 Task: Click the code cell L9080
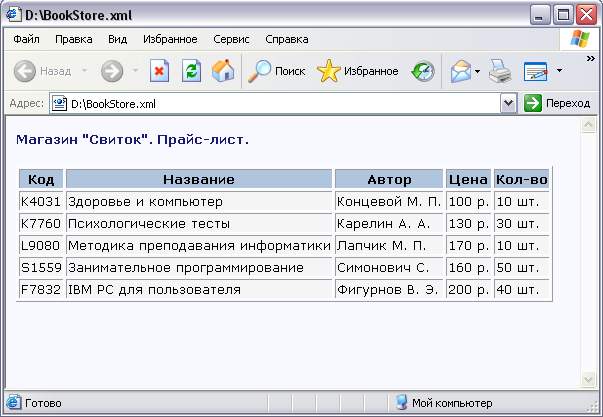coord(41,245)
